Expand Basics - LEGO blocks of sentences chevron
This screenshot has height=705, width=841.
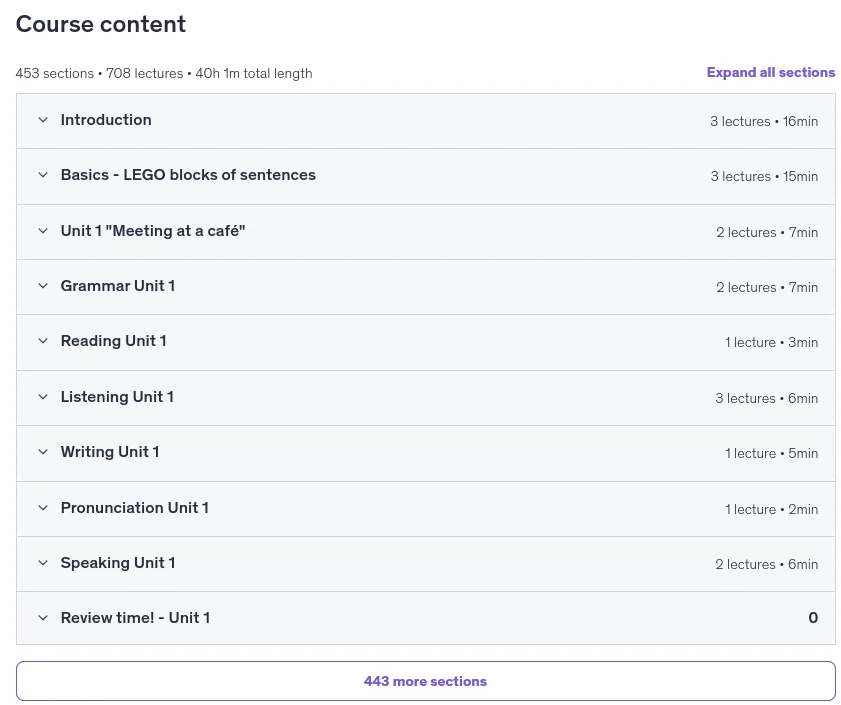point(43,175)
